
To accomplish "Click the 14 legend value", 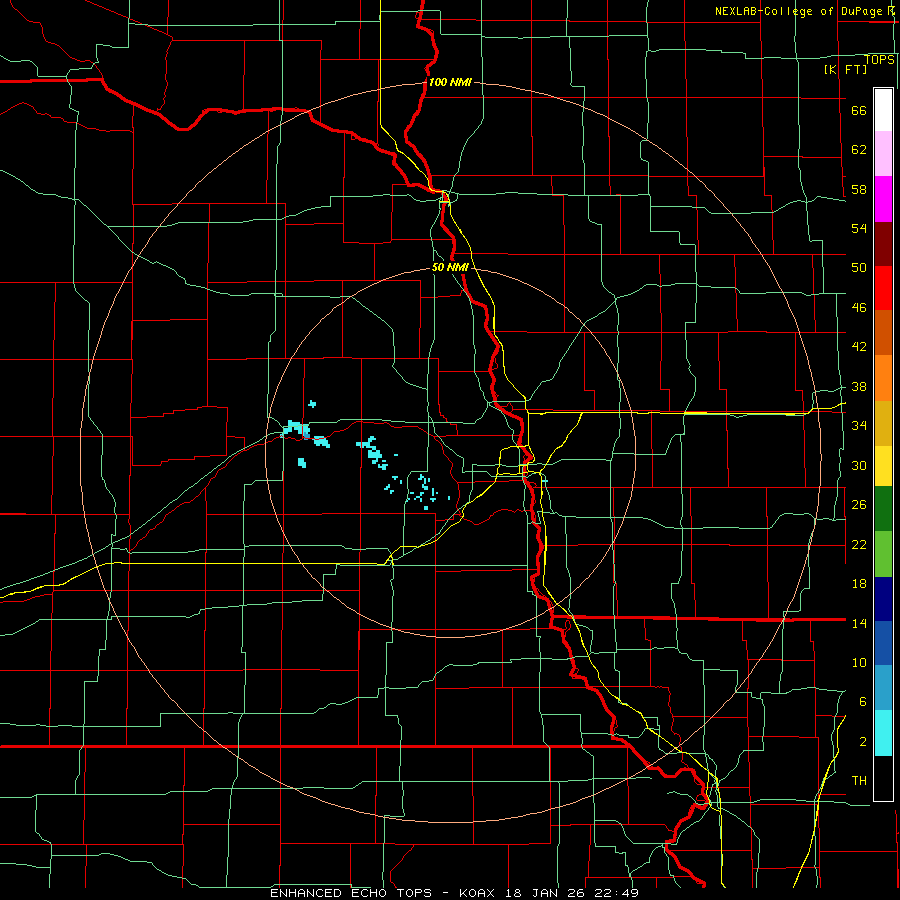I will (x=859, y=623).
